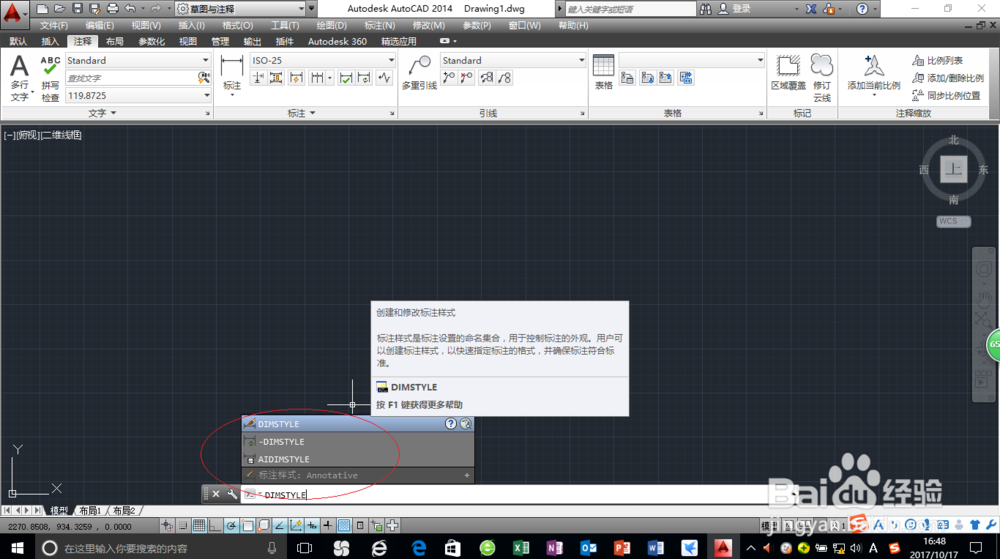Run the spell check tool (拼写检查)
This screenshot has width=1000, height=559.
[50, 78]
